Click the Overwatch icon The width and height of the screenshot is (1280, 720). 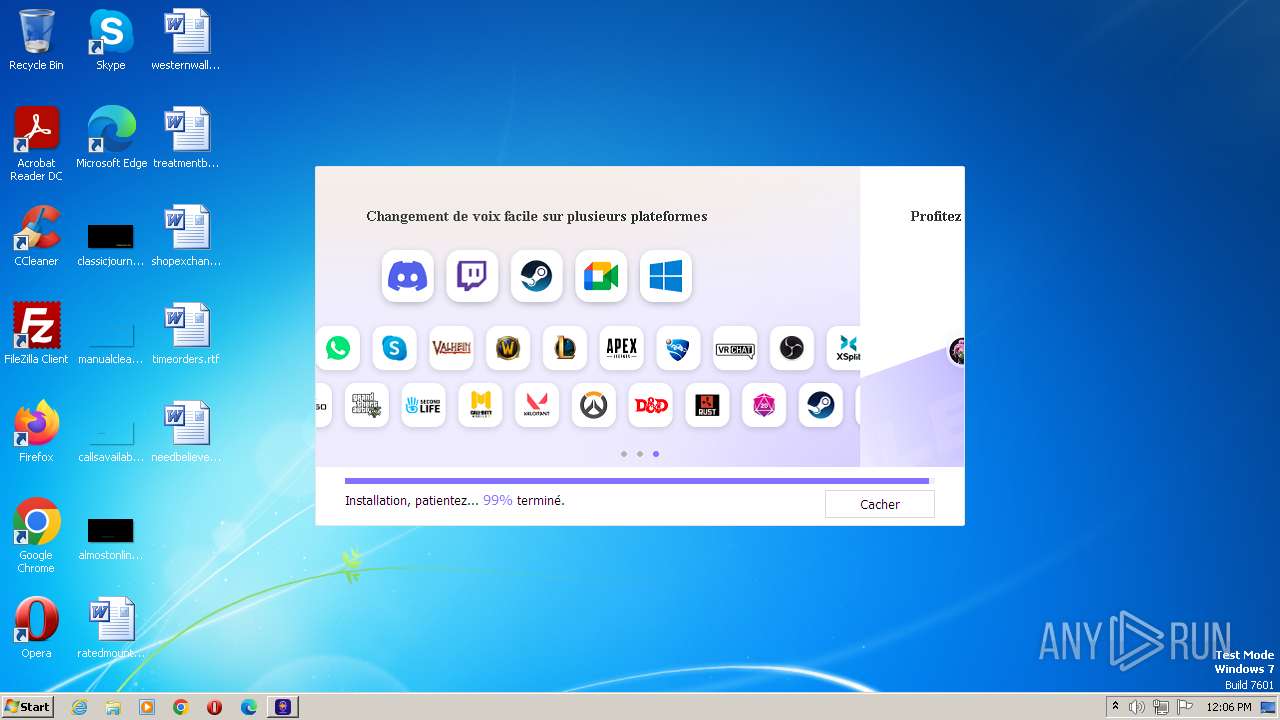593,405
